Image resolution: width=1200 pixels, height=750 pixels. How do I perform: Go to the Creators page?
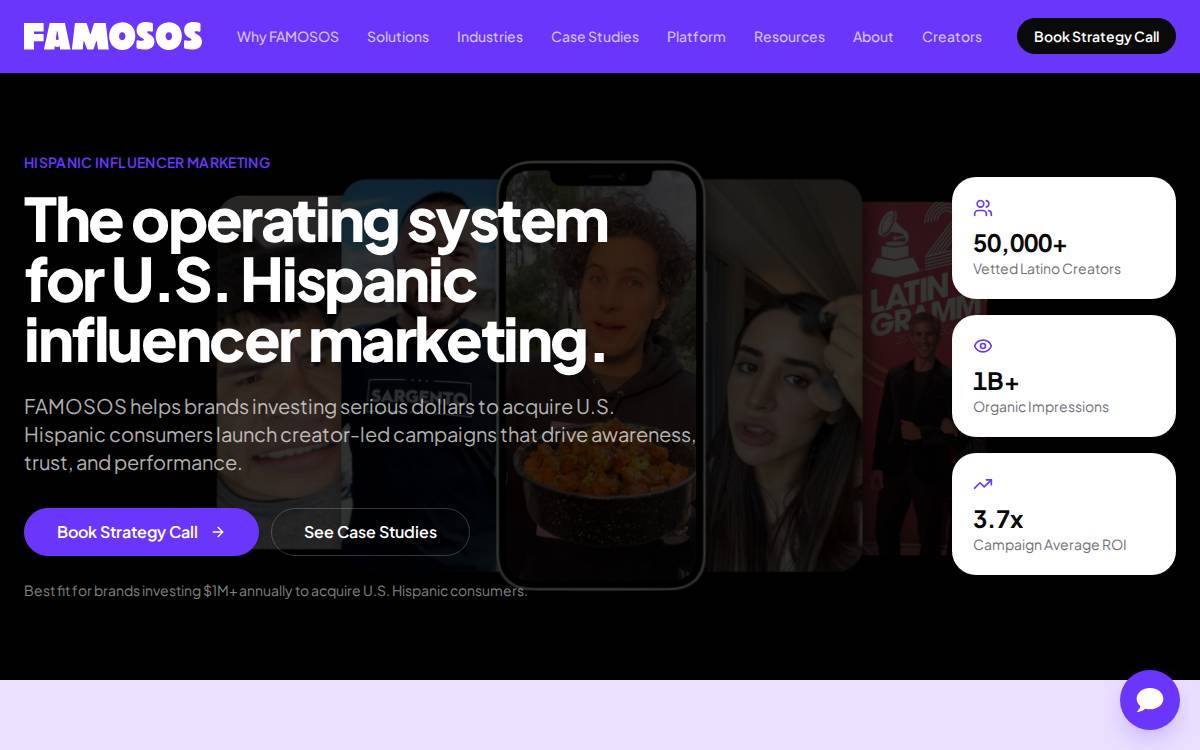(x=952, y=37)
